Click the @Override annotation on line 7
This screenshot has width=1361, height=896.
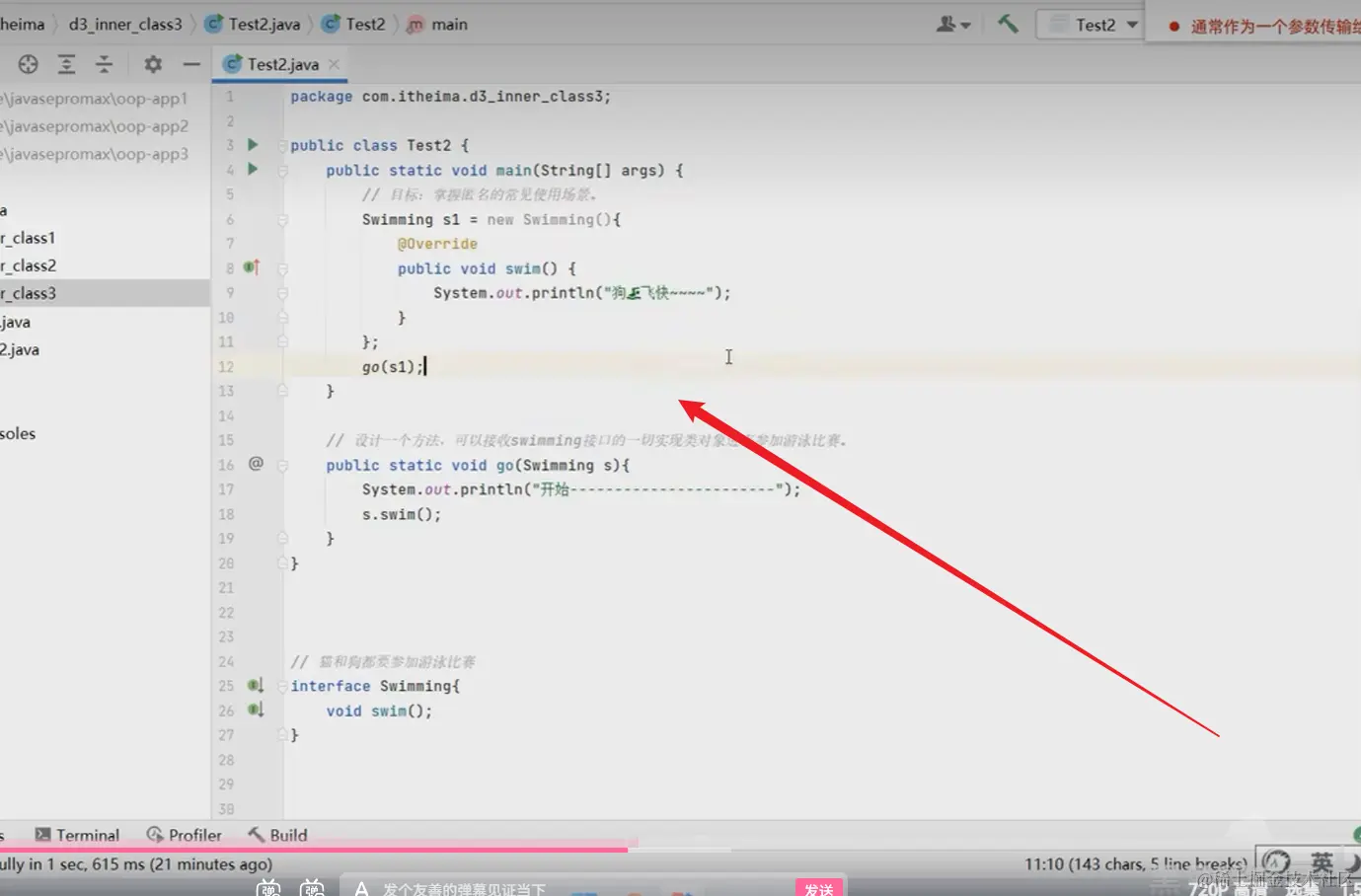click(x=437, y=244)
